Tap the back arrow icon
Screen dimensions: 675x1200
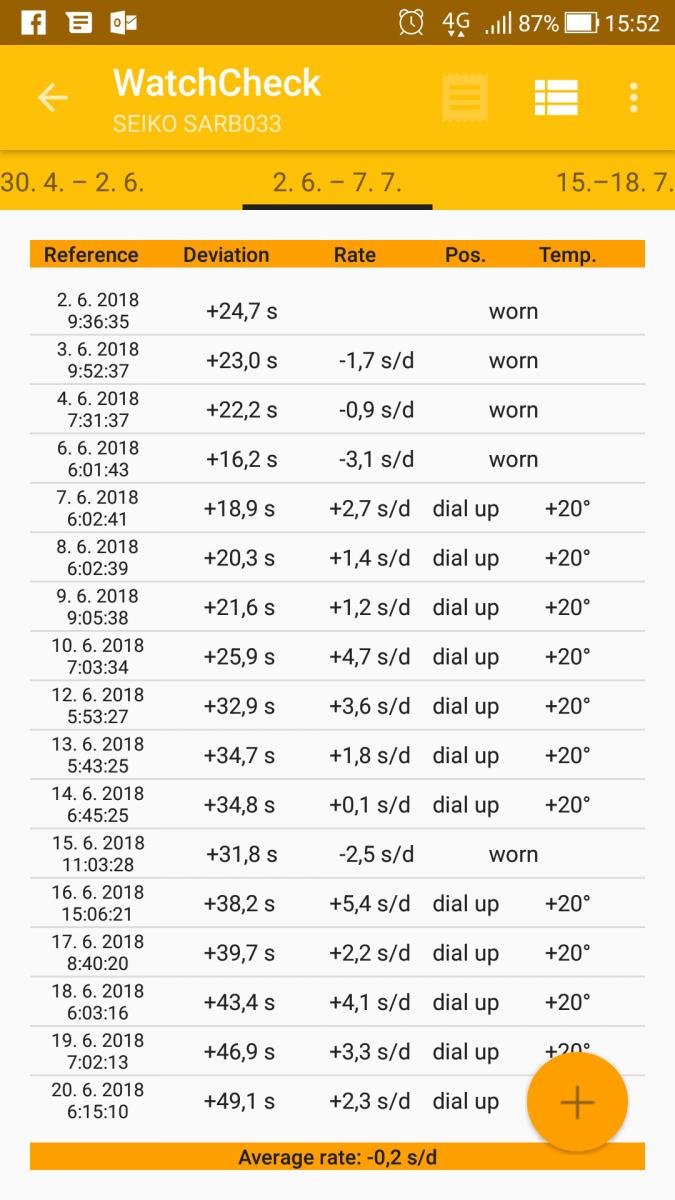click(52, 98)
